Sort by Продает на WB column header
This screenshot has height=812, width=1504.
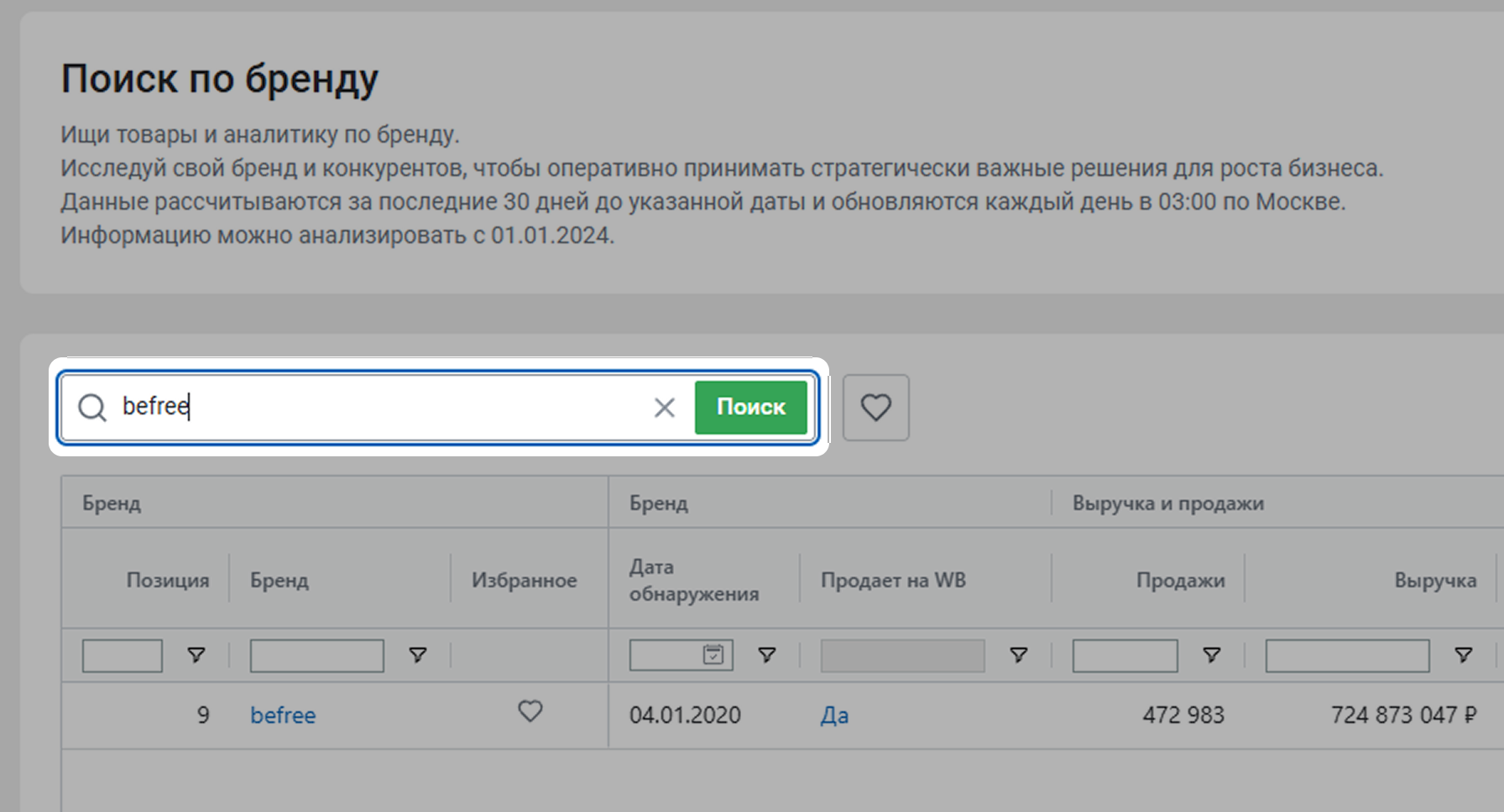[893, 580]
